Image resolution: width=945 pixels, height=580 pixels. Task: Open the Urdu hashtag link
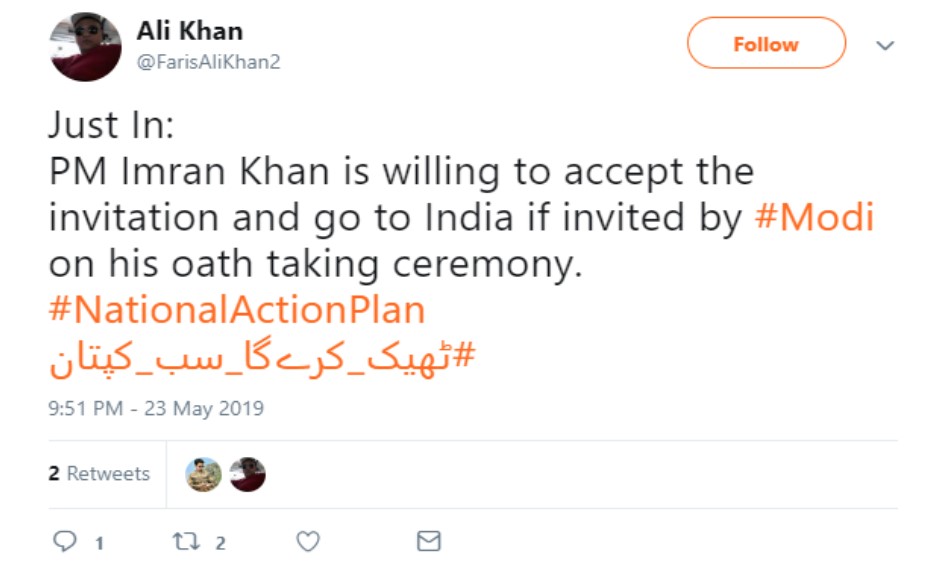point(260,358)
